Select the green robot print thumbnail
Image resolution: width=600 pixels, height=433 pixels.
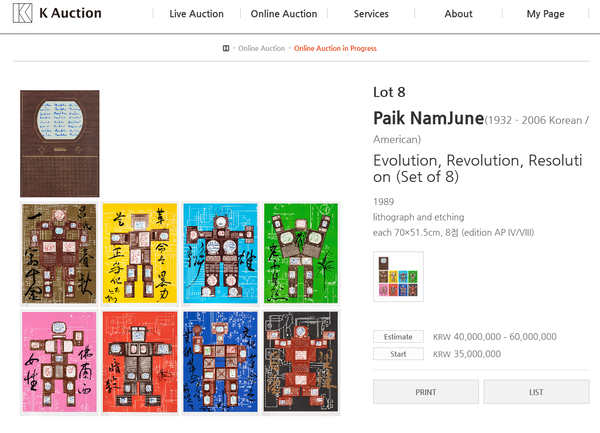[x=300, y=254]
